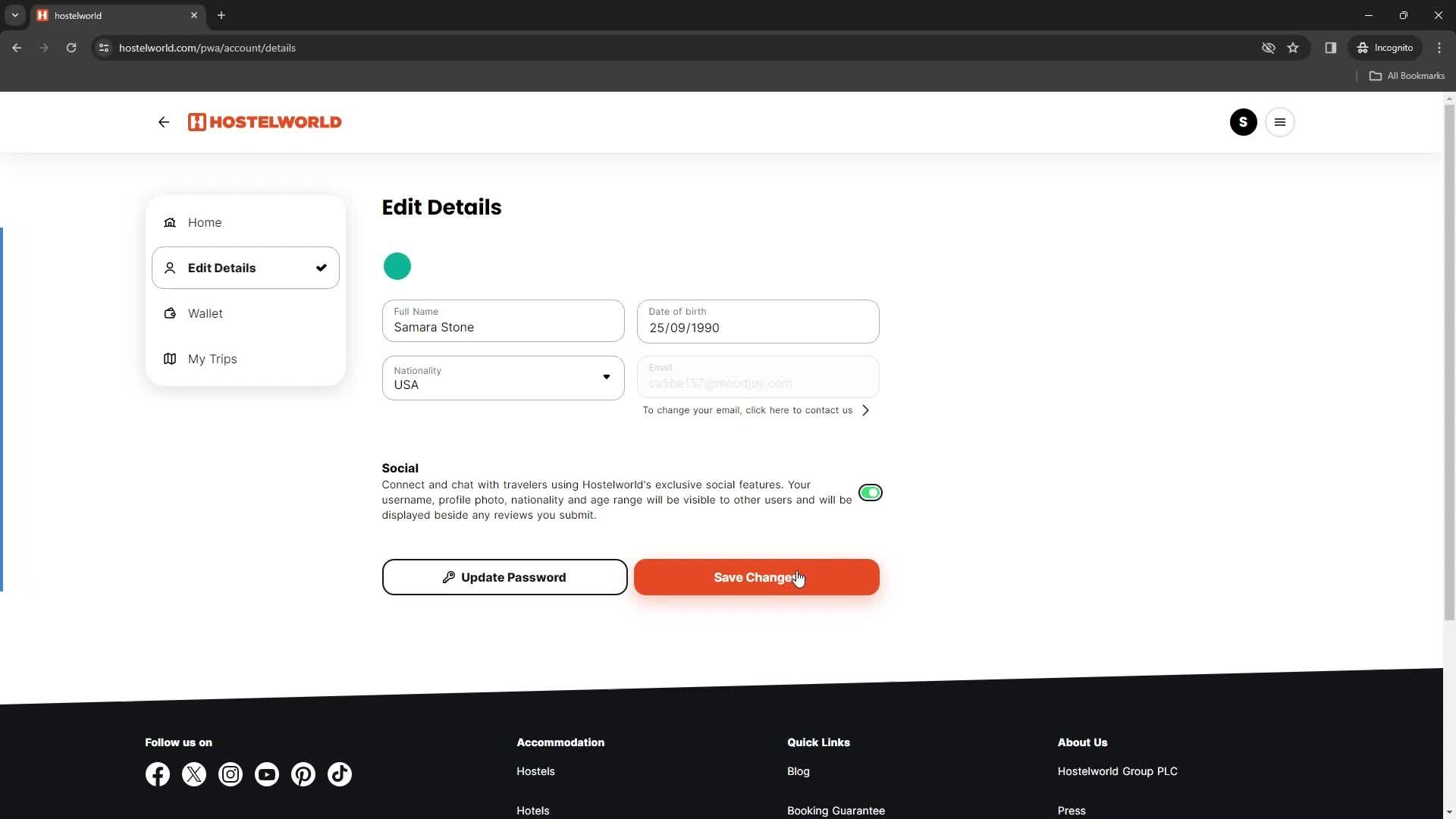The height and width of the screenshot is (819, 1456).
Task: Click the contact us email change link
Action: tap(756, 409)
